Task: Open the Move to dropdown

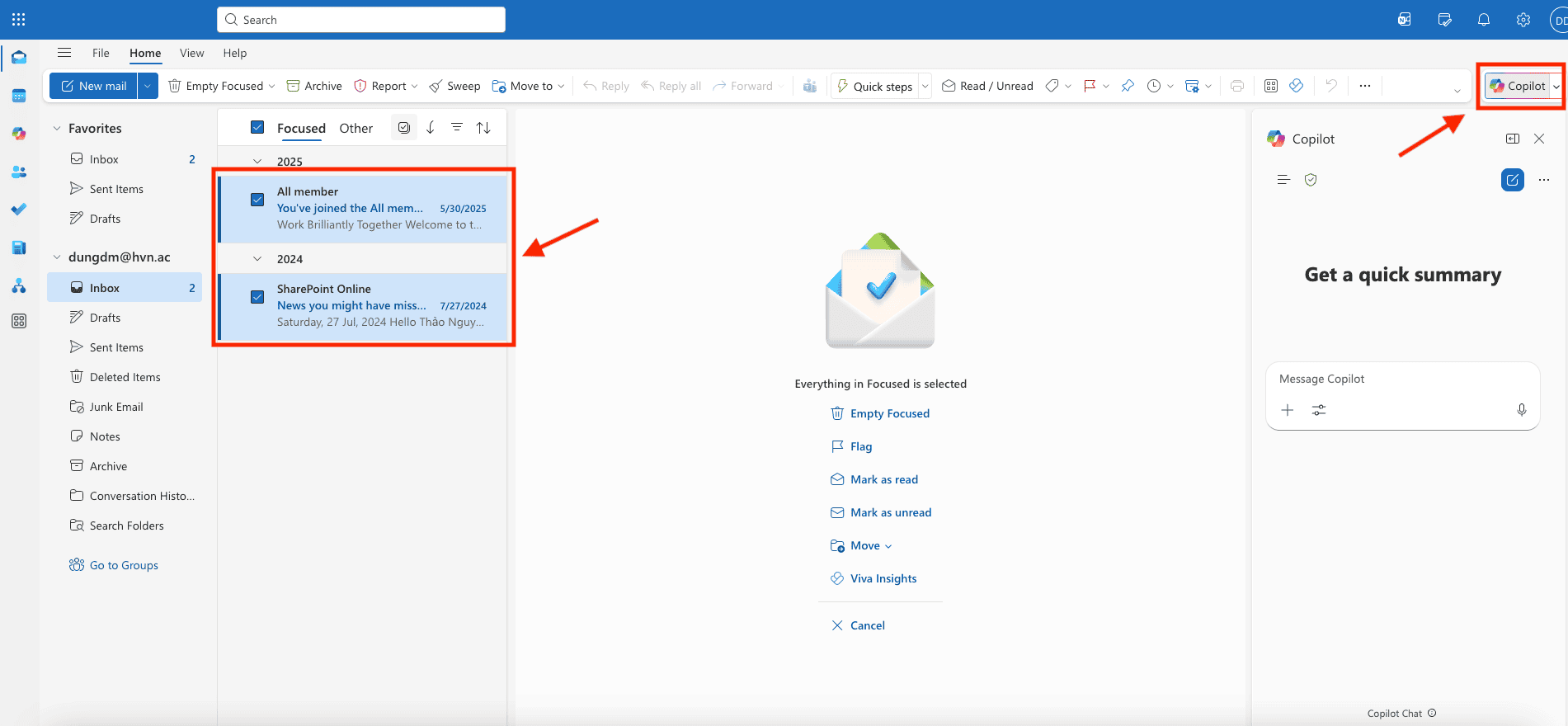Action: [x=529, y=86]
